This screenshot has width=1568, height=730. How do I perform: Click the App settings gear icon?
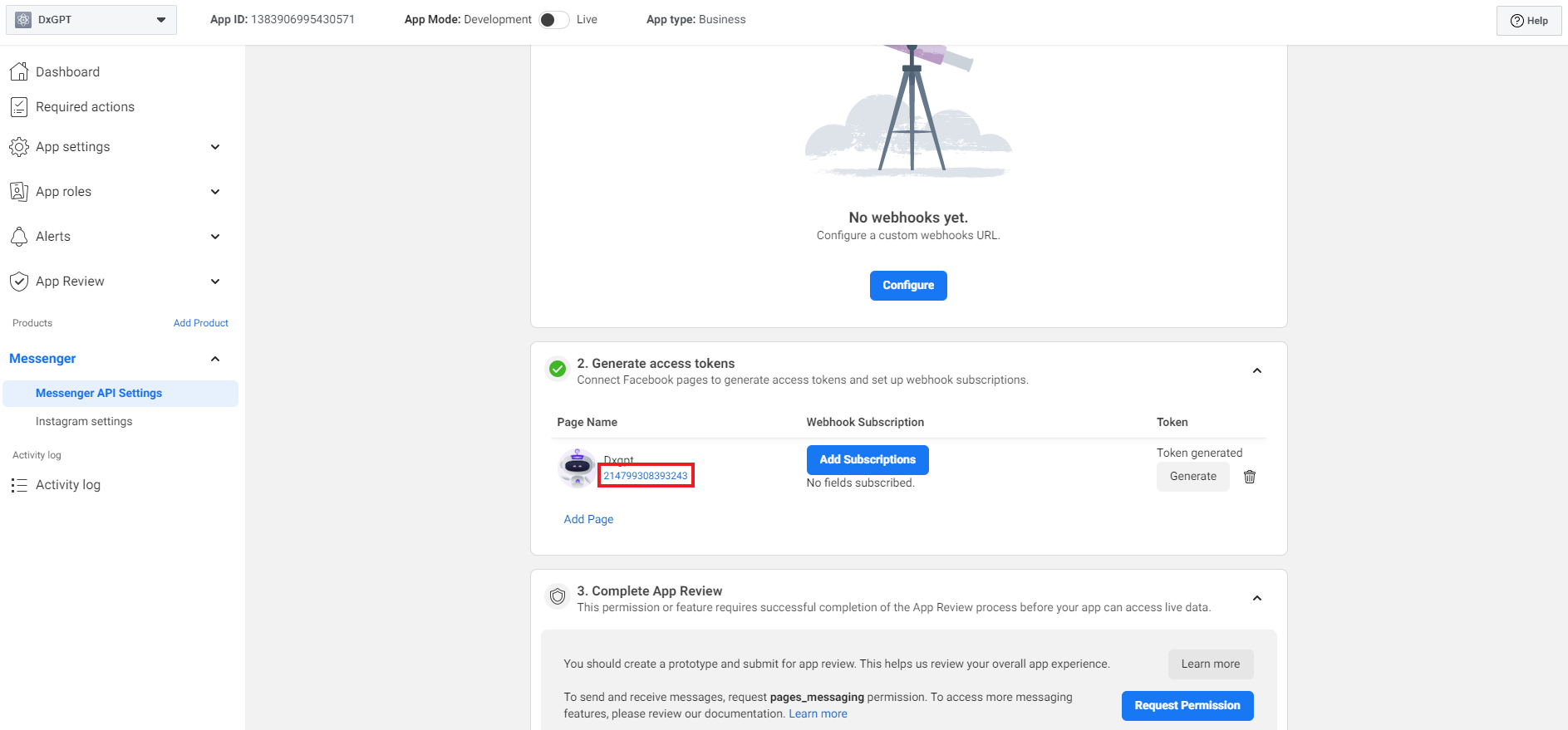tap(19, 147)
